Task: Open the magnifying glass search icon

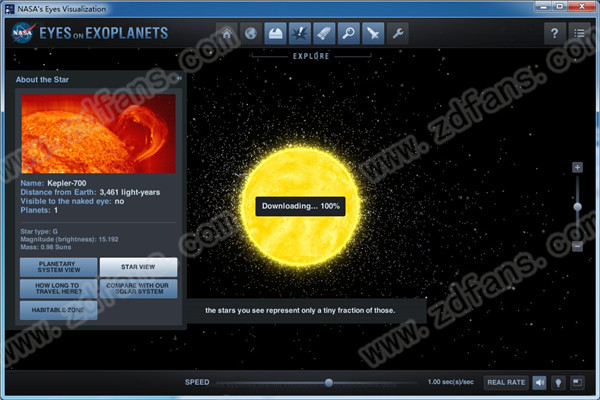Action: [x=349, y=34]
